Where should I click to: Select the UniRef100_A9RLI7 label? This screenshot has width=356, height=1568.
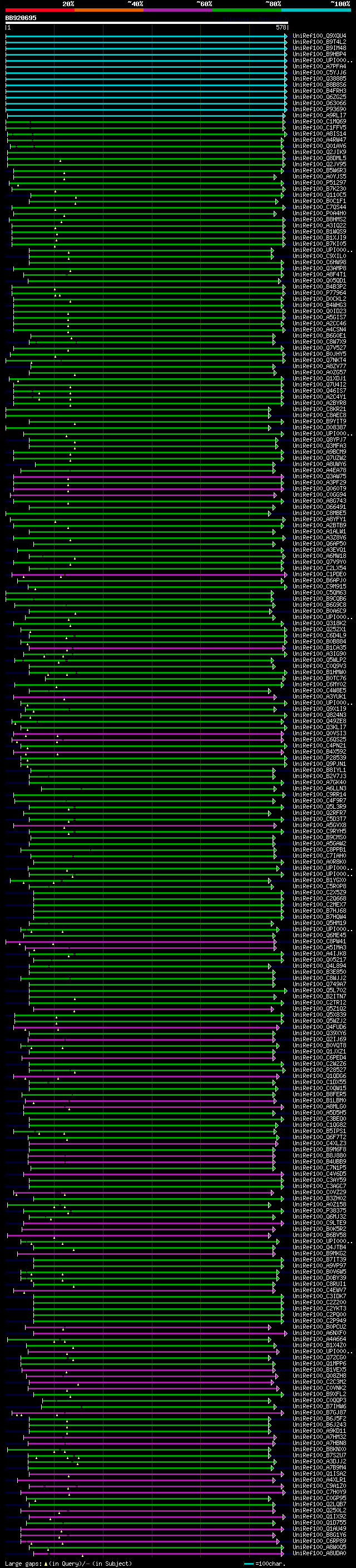click(x=319, y=116)
